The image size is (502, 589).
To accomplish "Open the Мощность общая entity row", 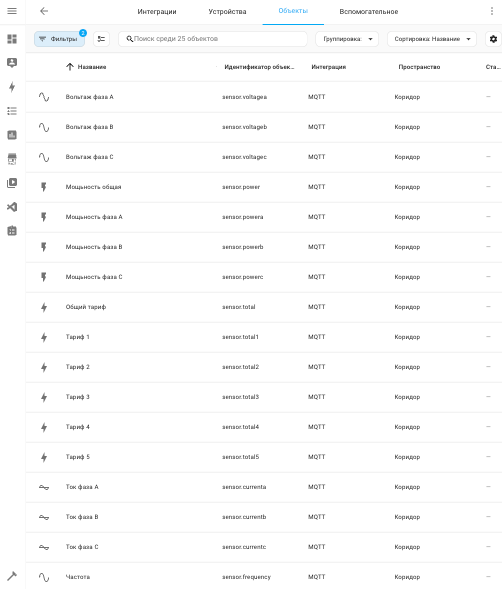I will click(x=264, y=187).
